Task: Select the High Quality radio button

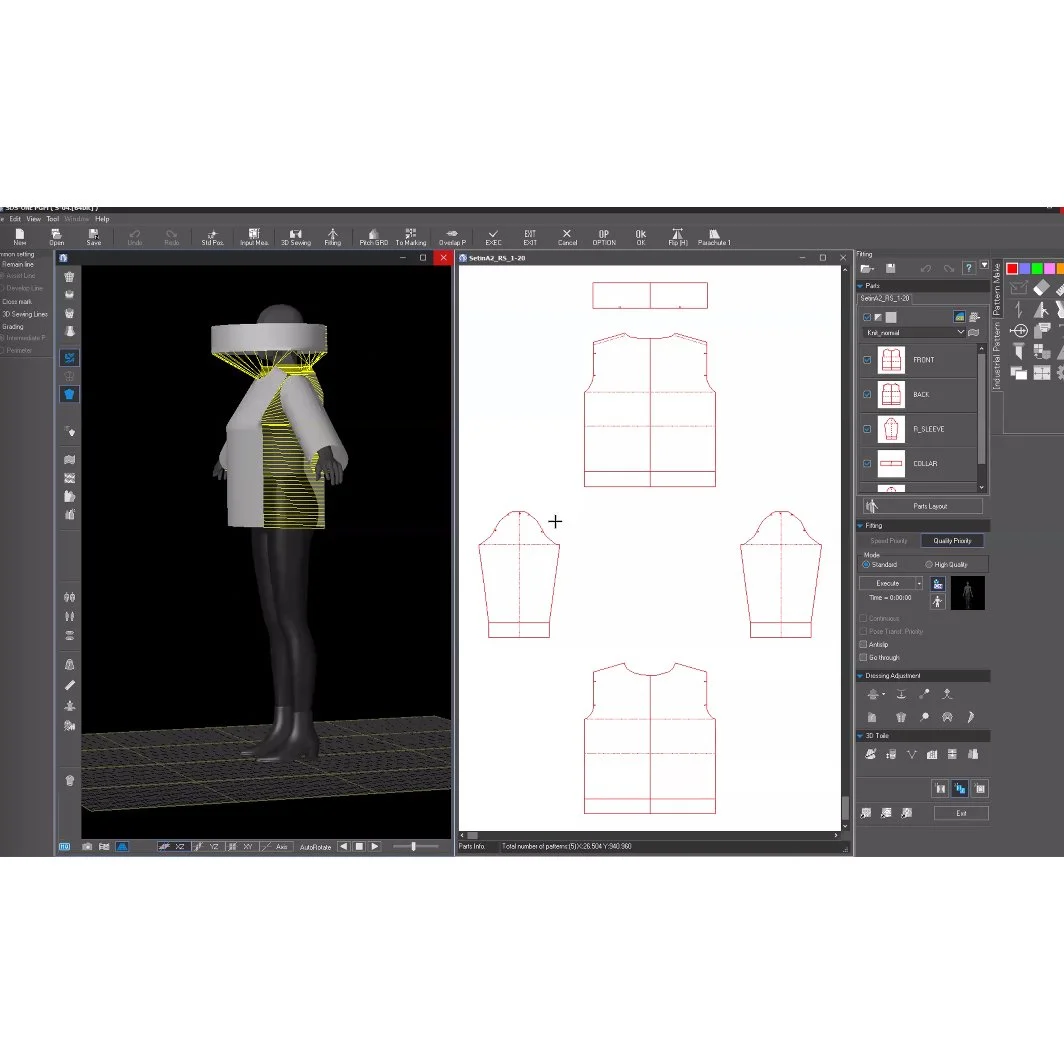Action: pos(929,565)
